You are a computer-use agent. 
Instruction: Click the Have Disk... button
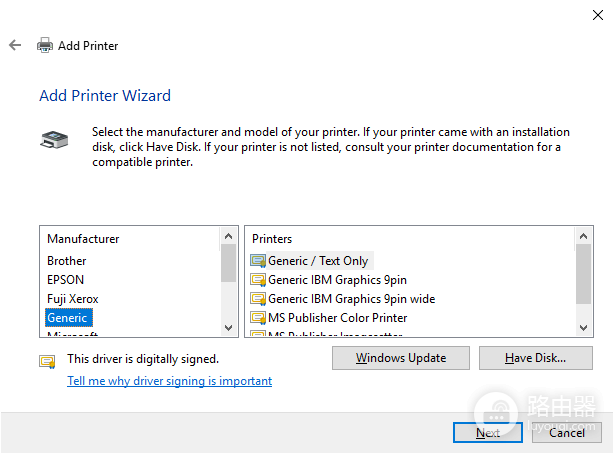[x=535, y=358]
